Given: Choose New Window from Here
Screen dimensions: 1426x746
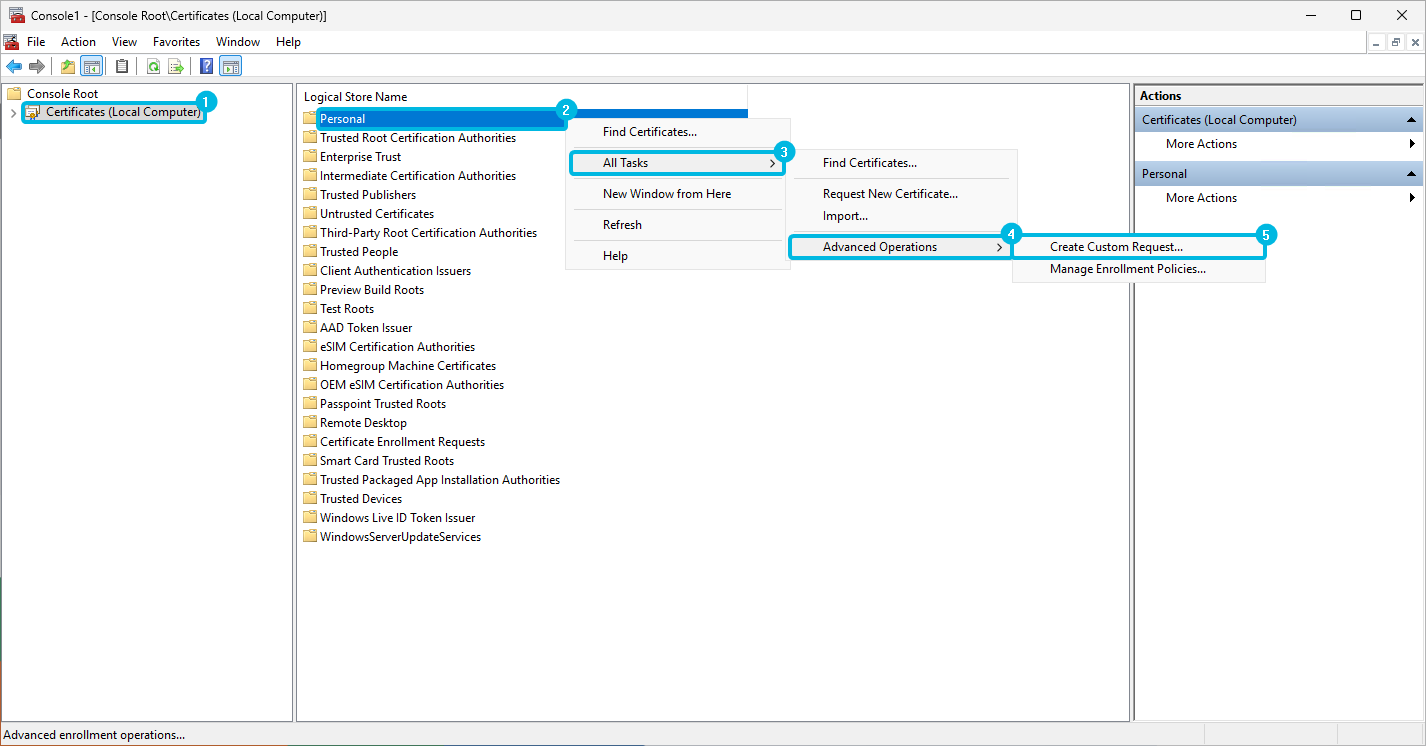Looking at the screenshot, I should 677,194.
